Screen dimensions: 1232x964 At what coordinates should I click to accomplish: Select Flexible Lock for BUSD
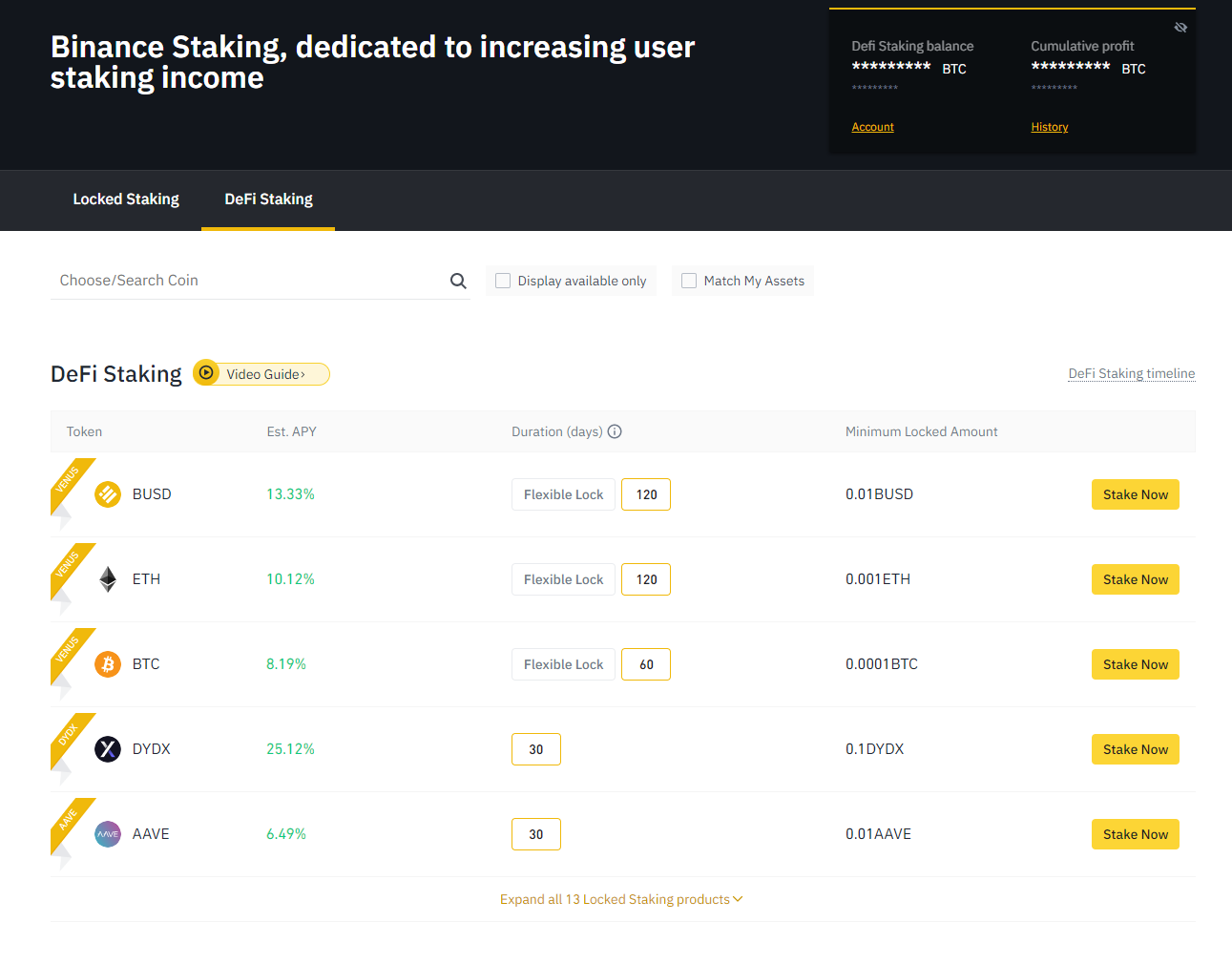pyautogui.click(x=563, y=494)
